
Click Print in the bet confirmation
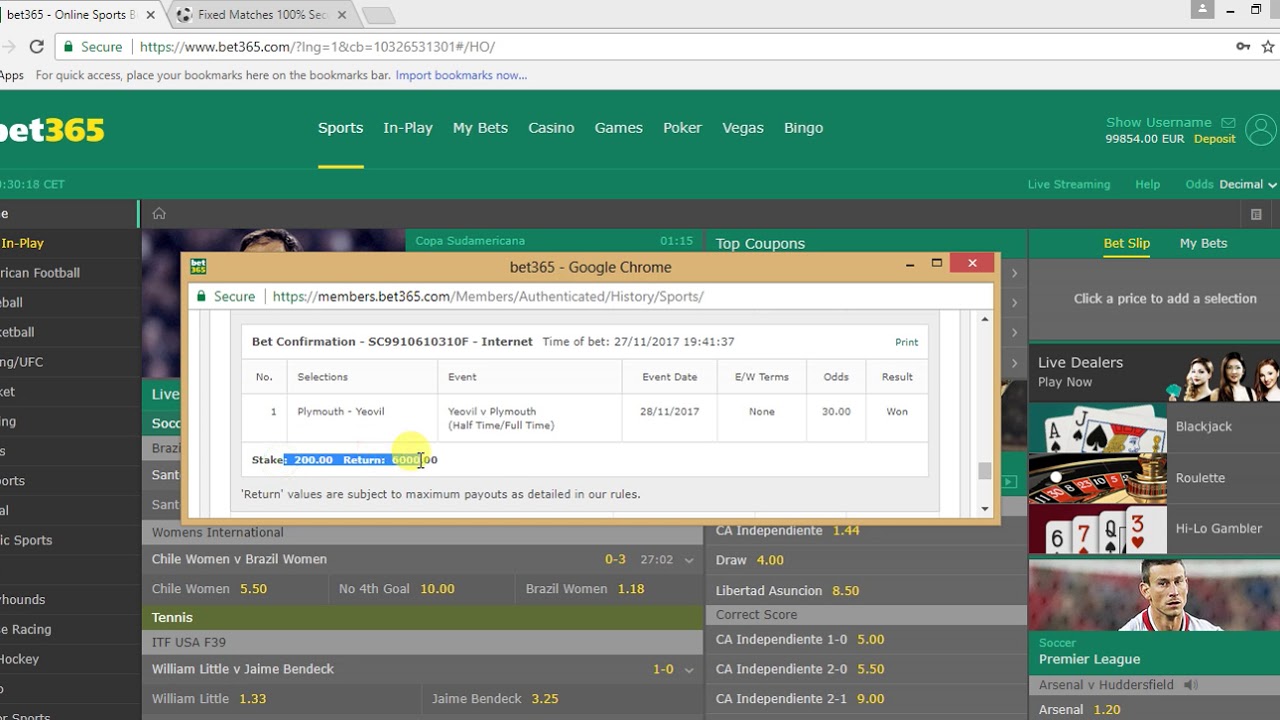pos(906,342)
